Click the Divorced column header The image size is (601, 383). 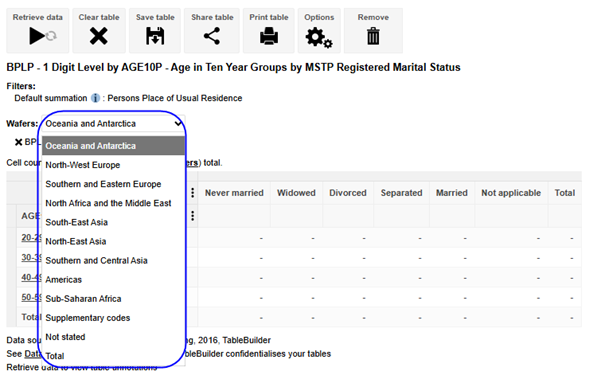pos(348,193)
